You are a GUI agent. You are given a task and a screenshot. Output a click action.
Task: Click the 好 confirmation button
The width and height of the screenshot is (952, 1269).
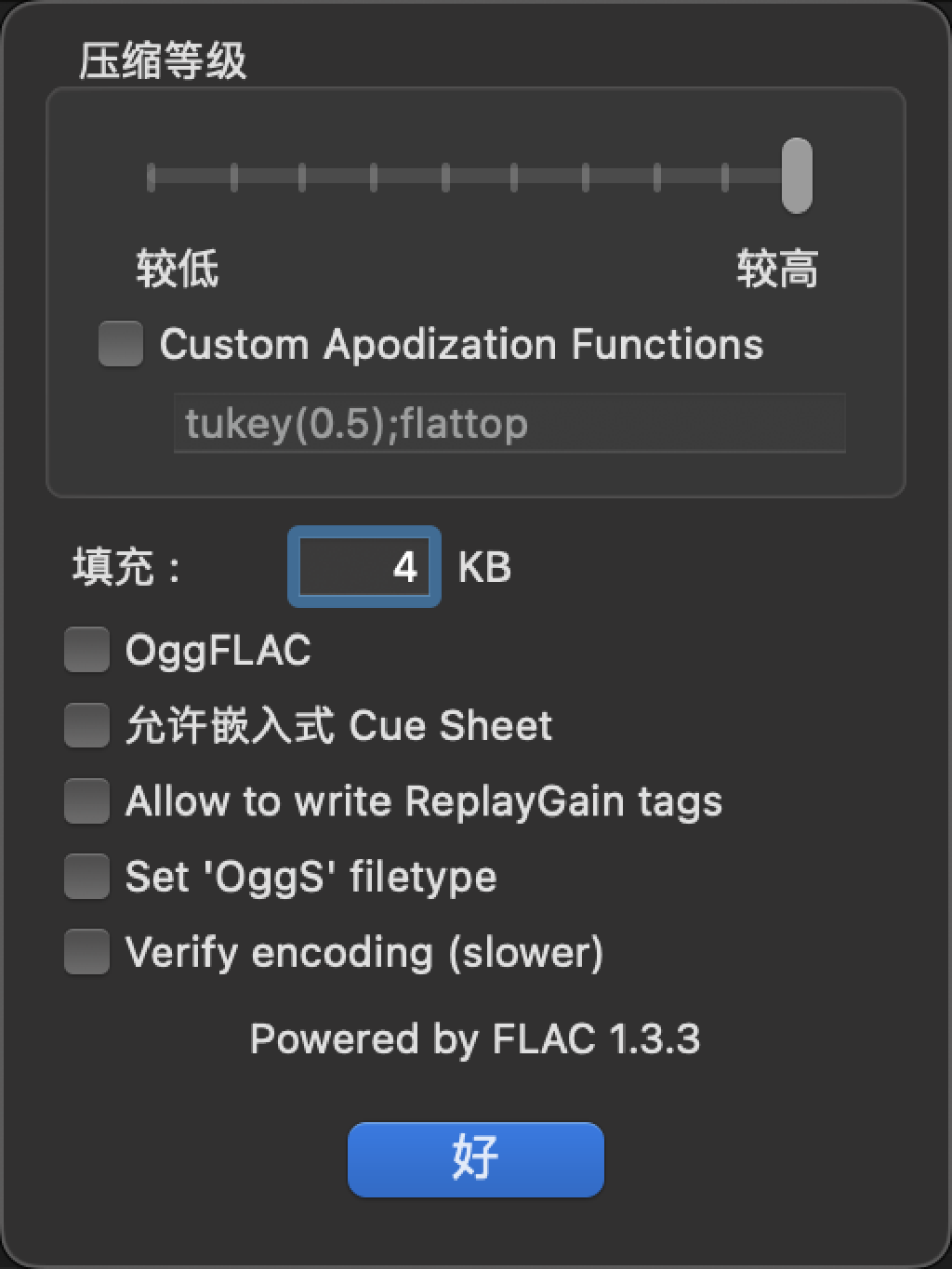click(475, 1157)
